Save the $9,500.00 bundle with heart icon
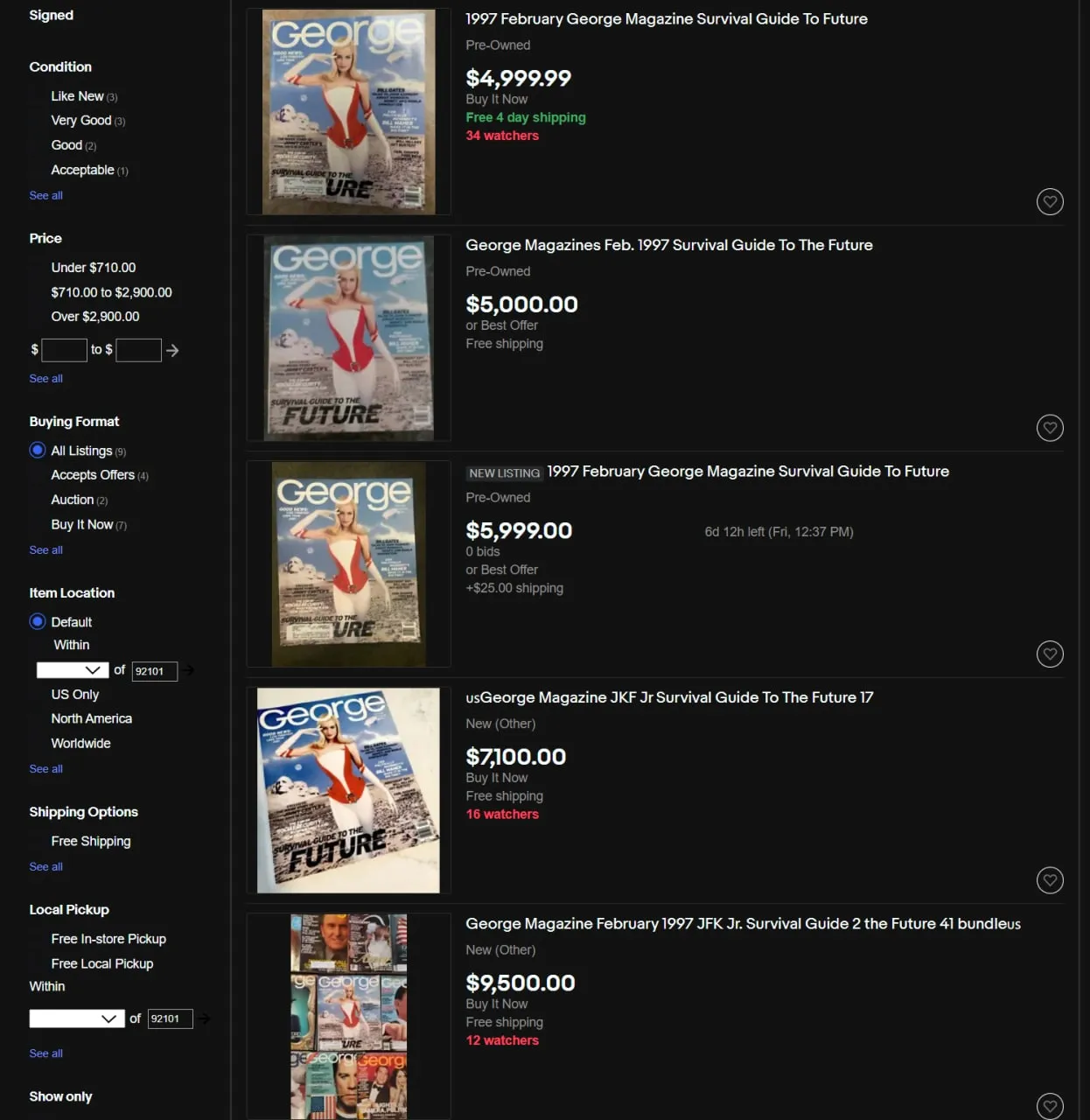Screen dimensions: 1090x1120 (1050, 1106)
